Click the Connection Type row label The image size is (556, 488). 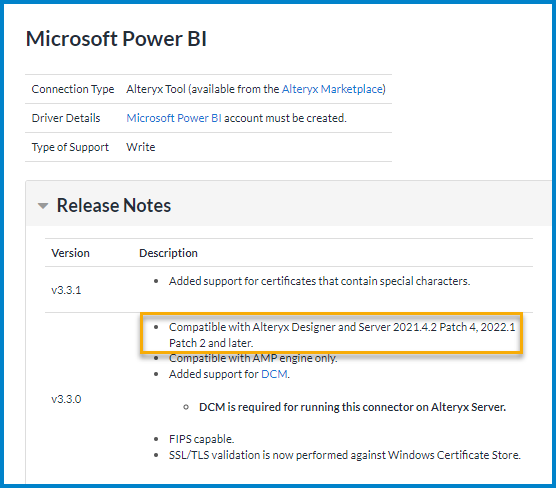pyautogui.click(x=73, y=89)
